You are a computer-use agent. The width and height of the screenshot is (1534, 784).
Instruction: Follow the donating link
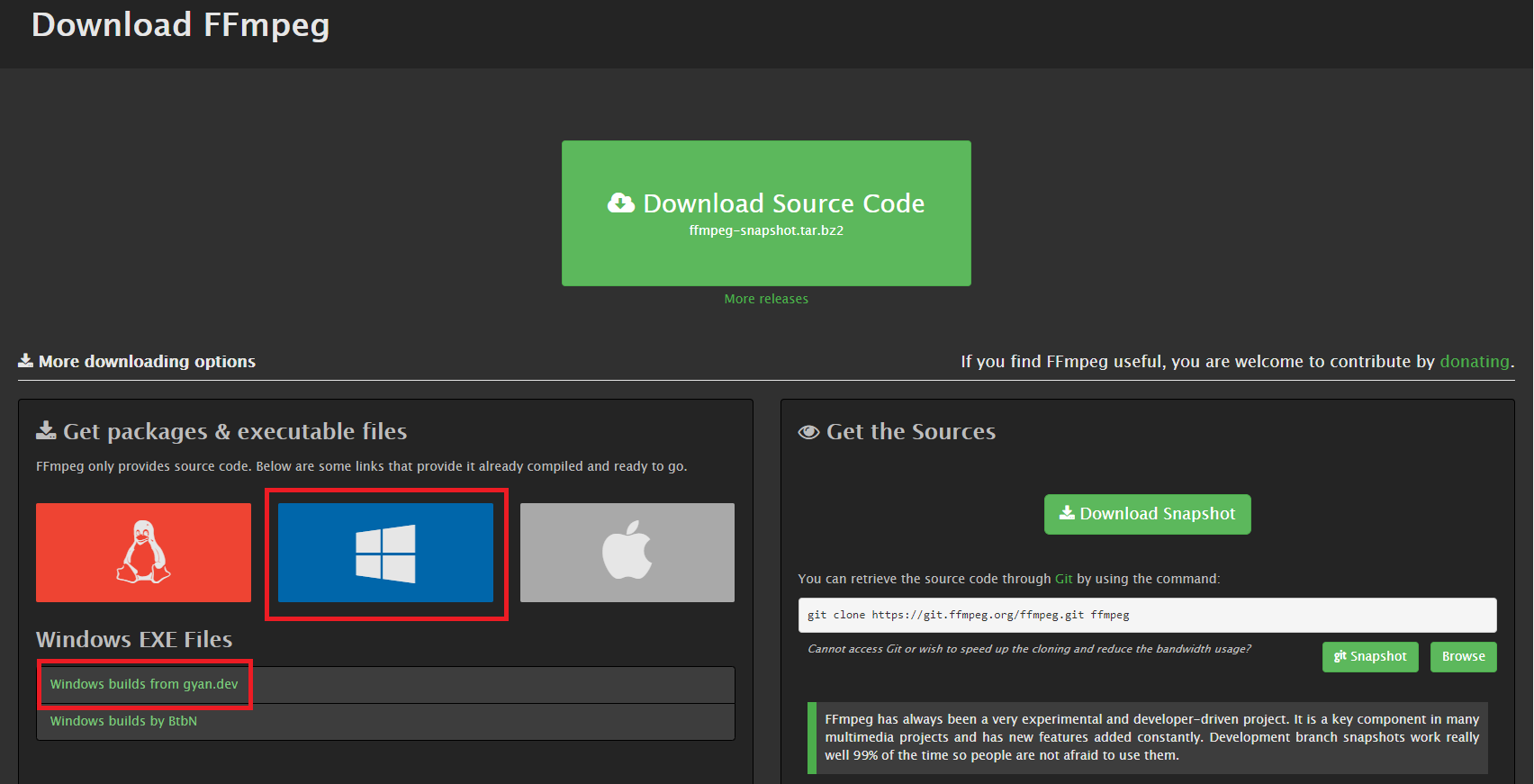[1474, 361]
